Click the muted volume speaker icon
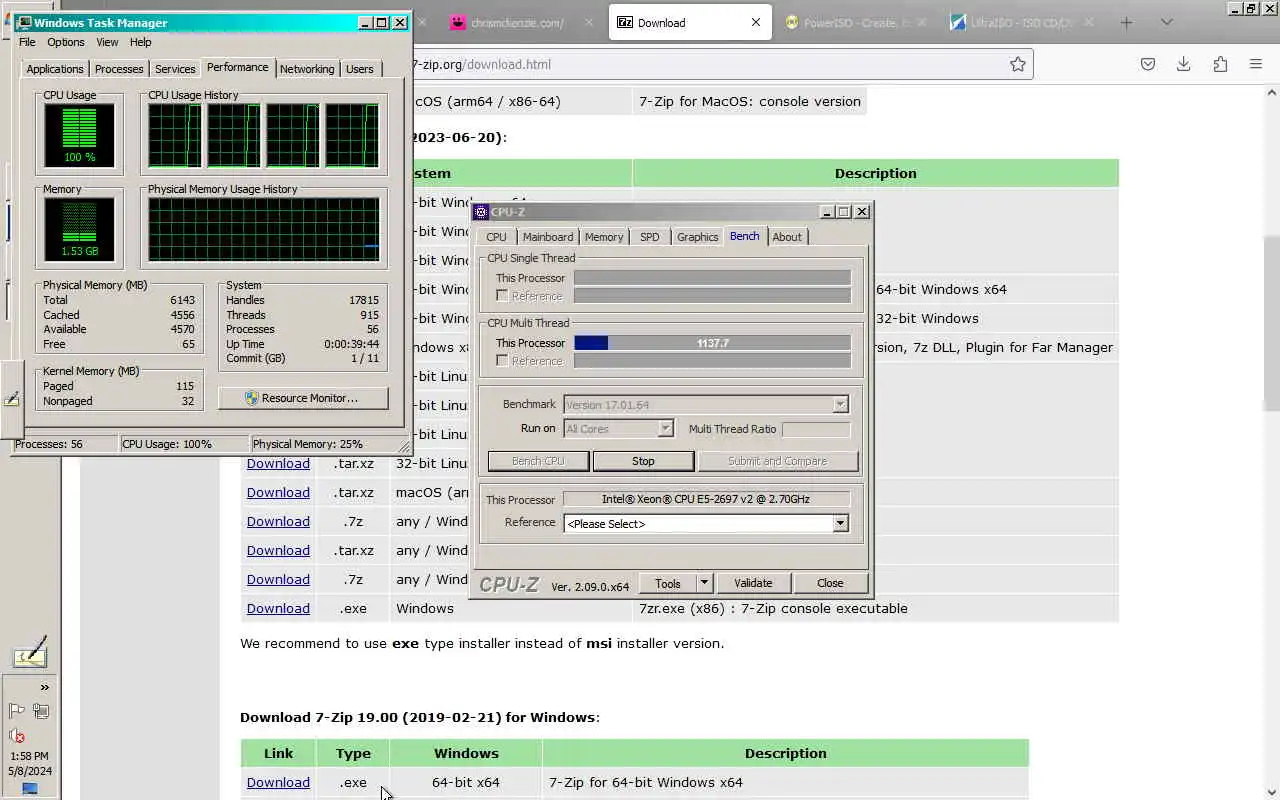 tap(17, 736)
